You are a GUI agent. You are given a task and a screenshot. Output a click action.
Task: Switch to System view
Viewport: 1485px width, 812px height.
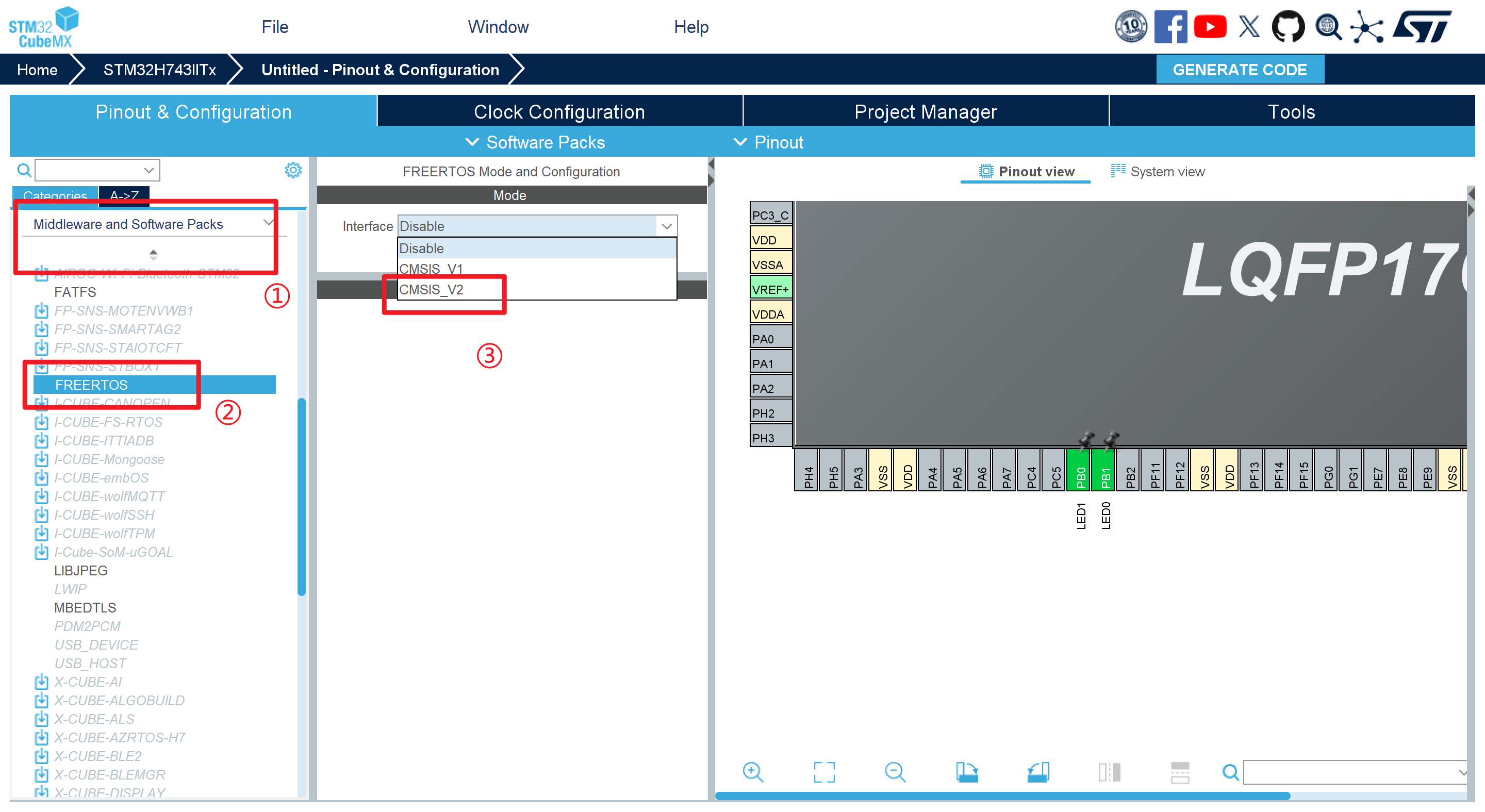coord(1158,171)
